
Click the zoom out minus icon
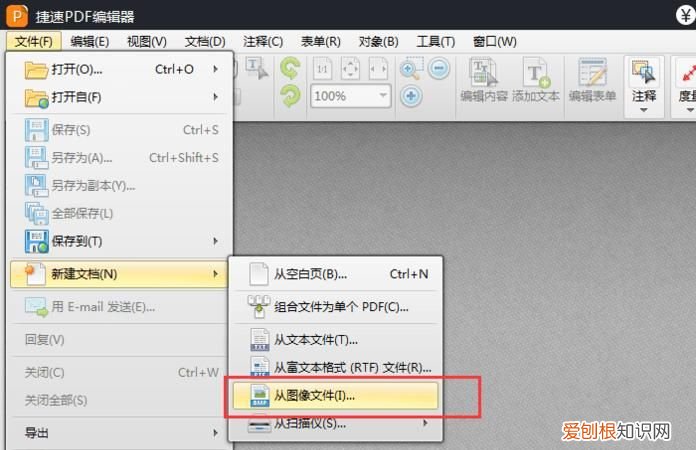[439, 68]
